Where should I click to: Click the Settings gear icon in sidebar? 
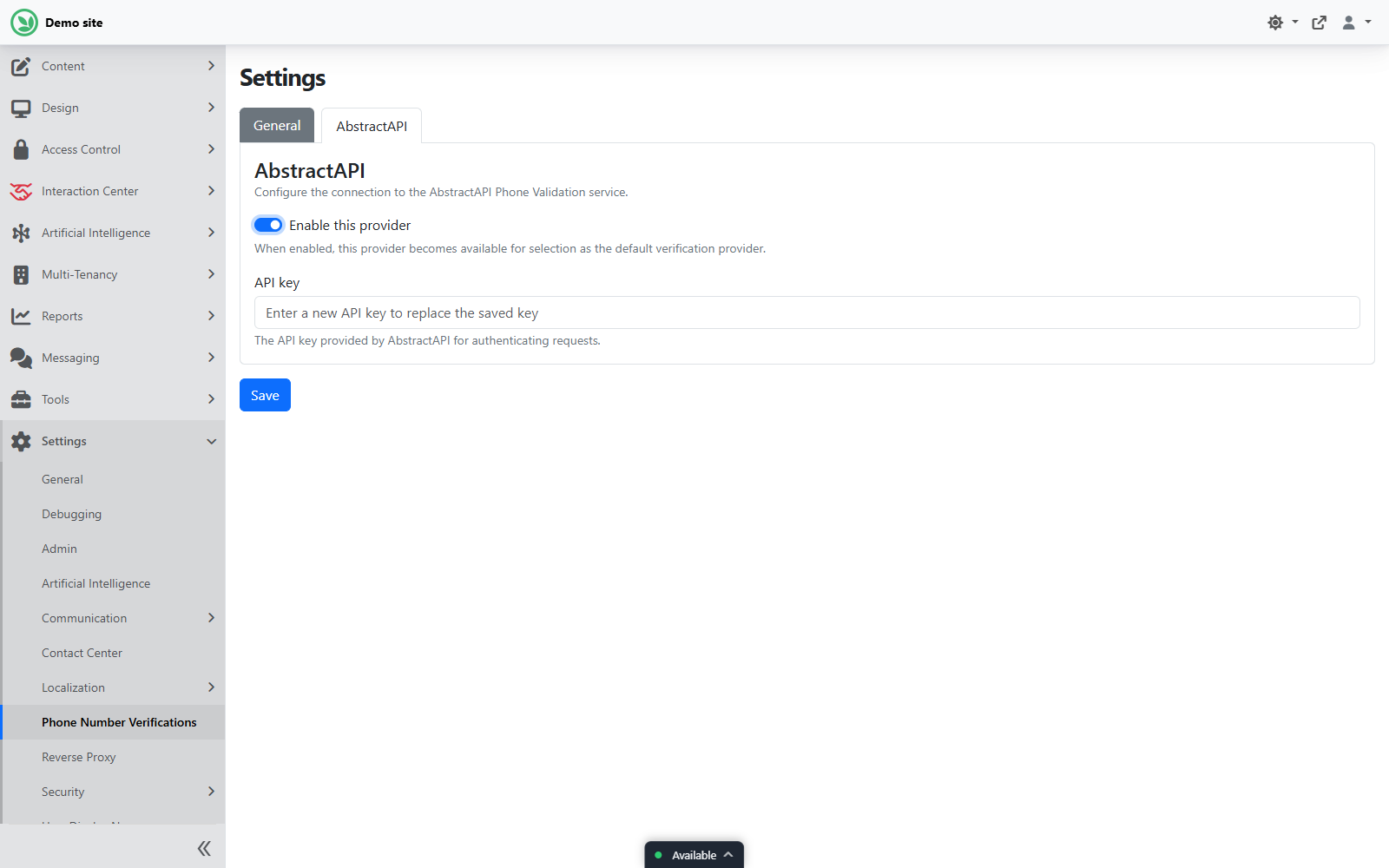coord(21,441)
